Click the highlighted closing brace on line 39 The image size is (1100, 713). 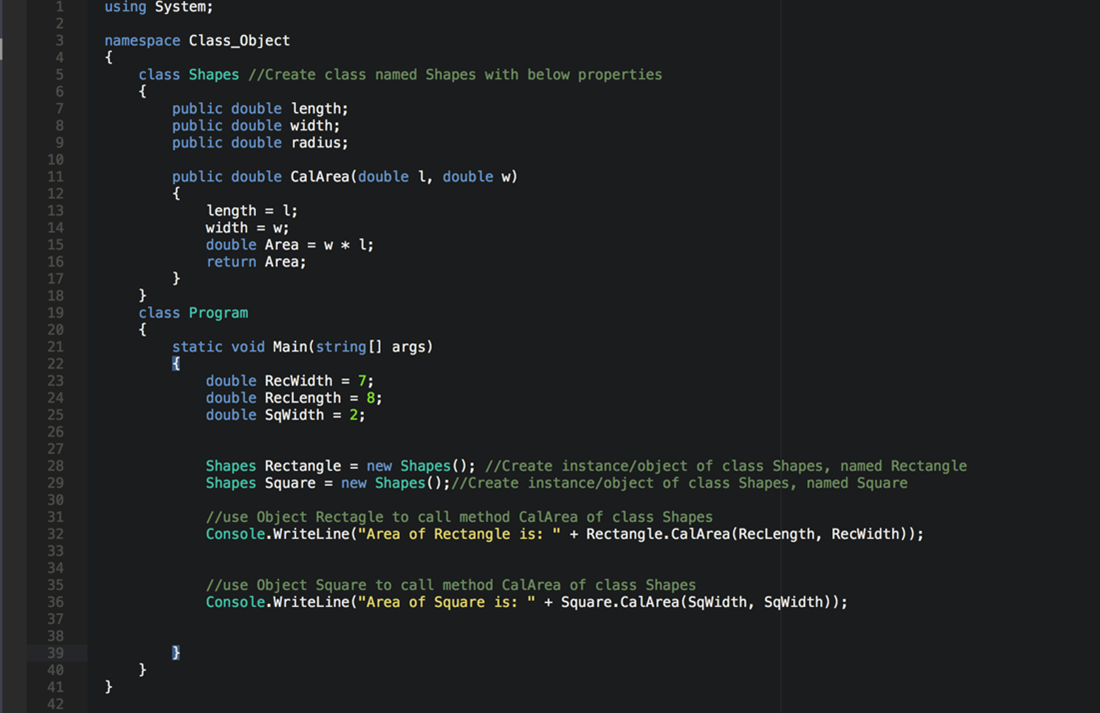click(176, 652)
